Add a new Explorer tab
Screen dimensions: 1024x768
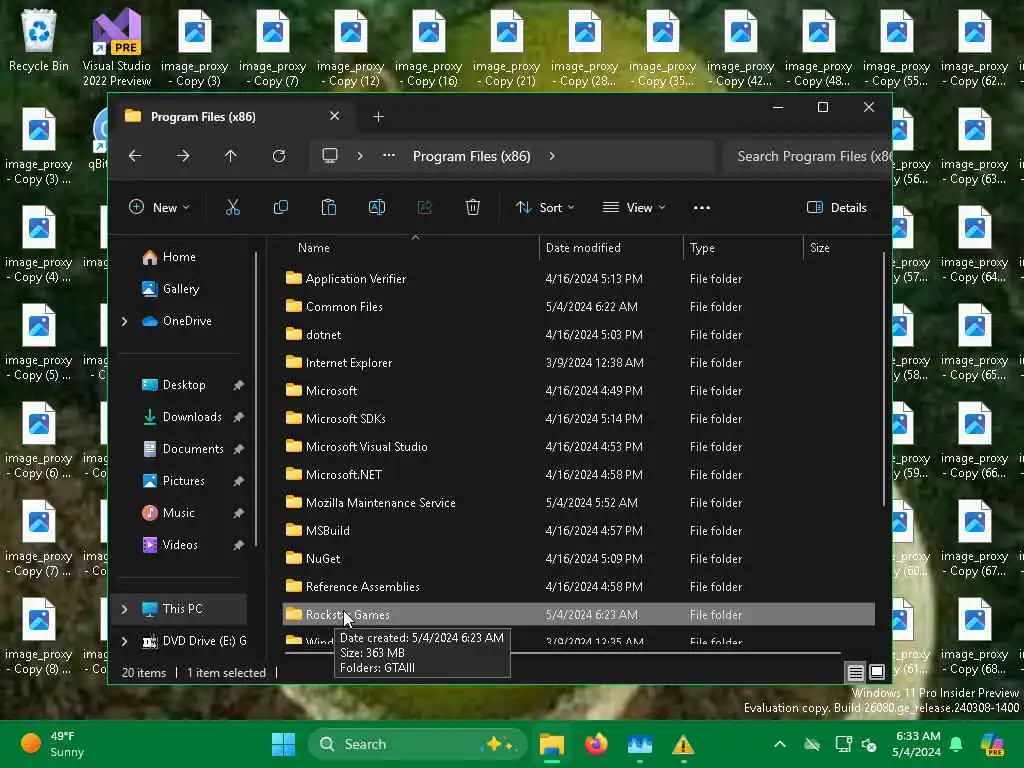pos(378,117)
